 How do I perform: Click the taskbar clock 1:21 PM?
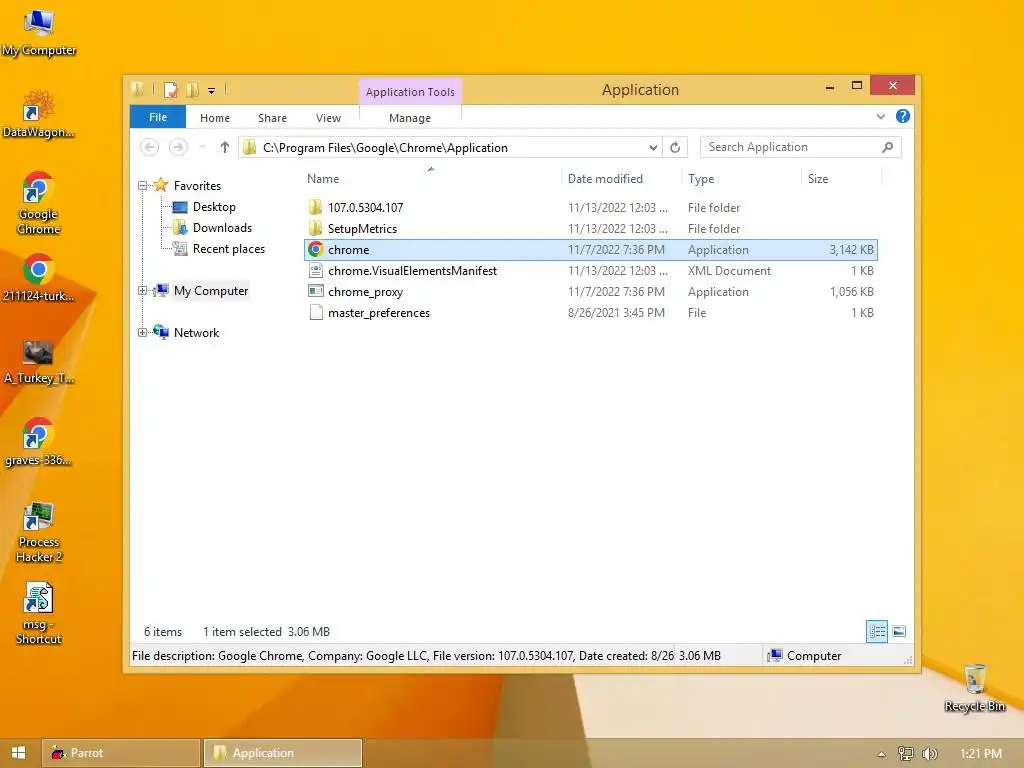click(981, 754)
